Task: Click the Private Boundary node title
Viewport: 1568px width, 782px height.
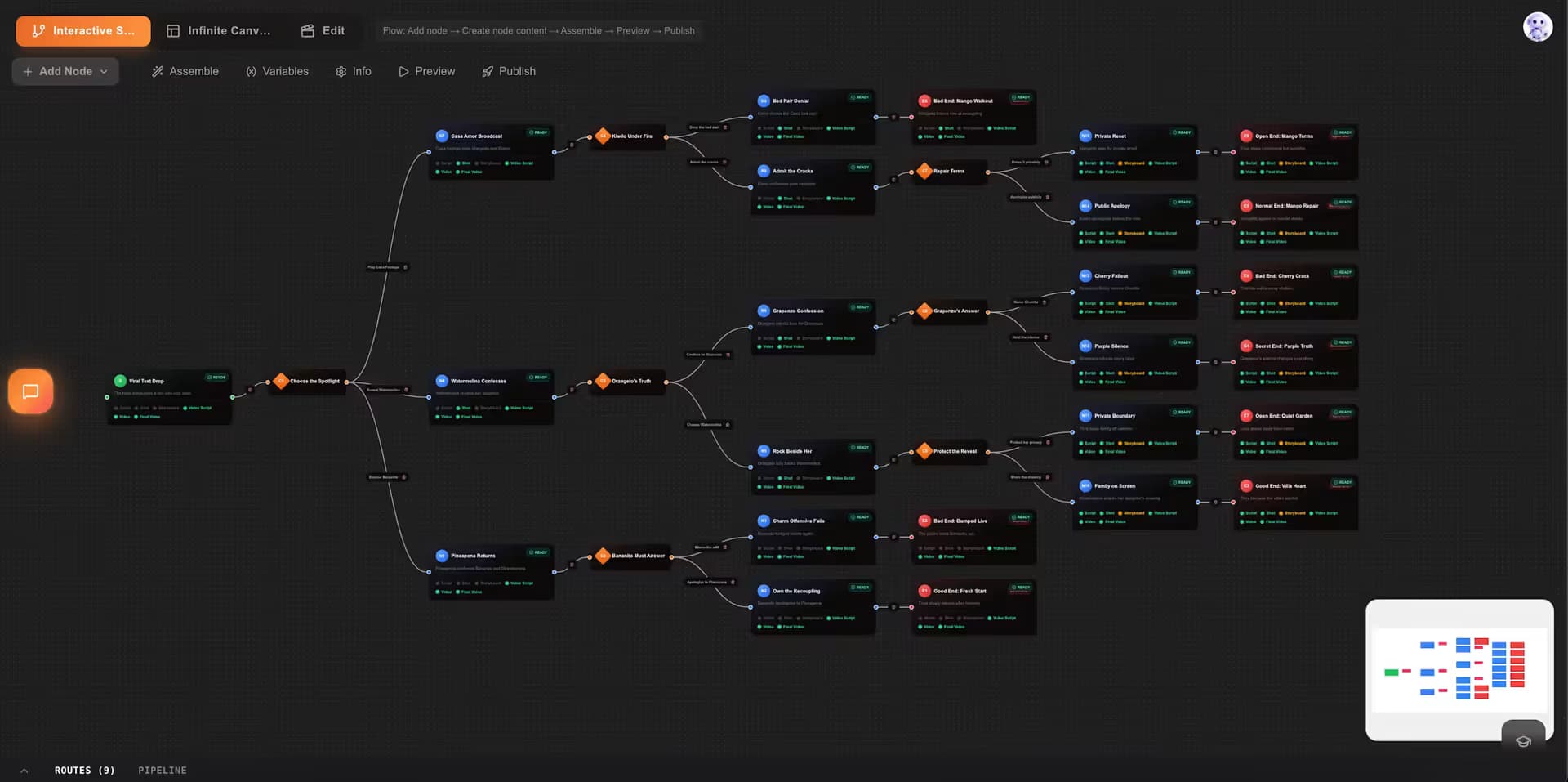Action: point(1115,416)
